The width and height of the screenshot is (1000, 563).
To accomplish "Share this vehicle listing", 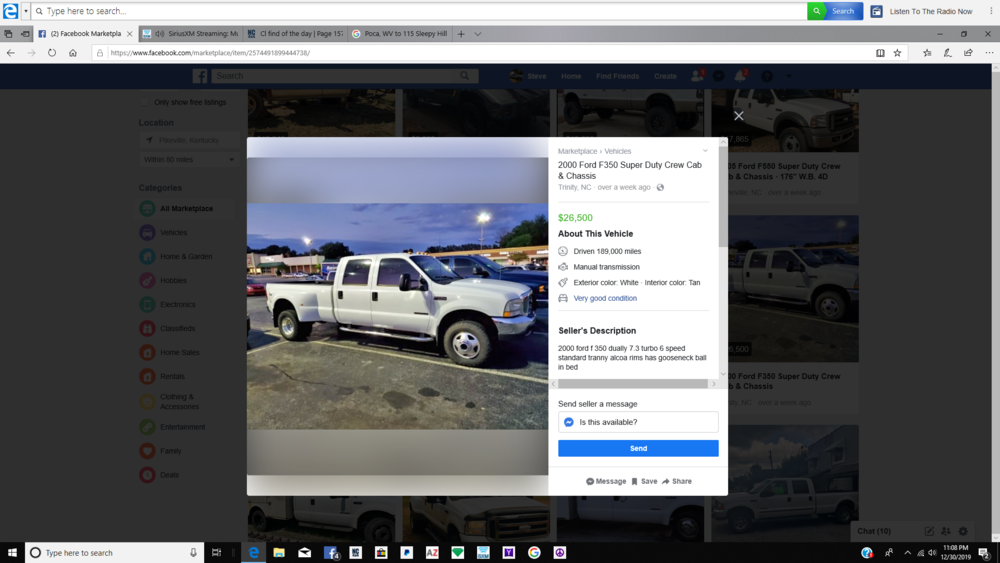I will 677,481.
